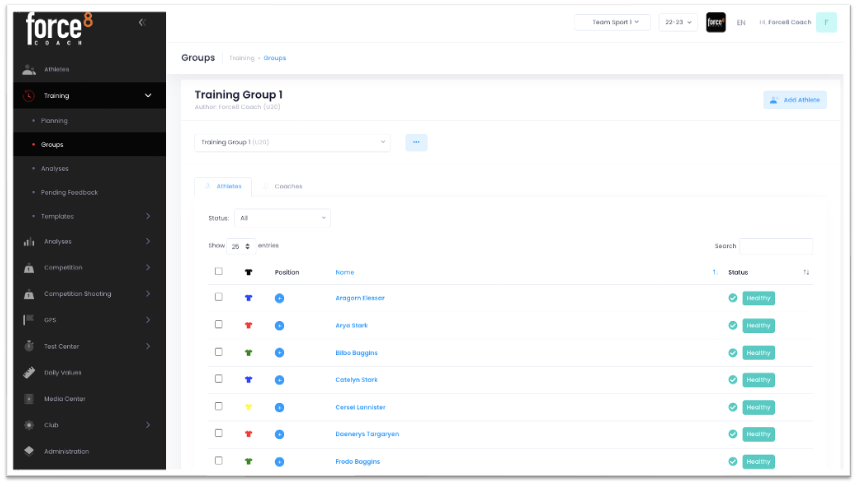Open the Training Group 1 dropdown
Image resolution: width=857 pixels, height=485 pixels.
click(292, 142)
